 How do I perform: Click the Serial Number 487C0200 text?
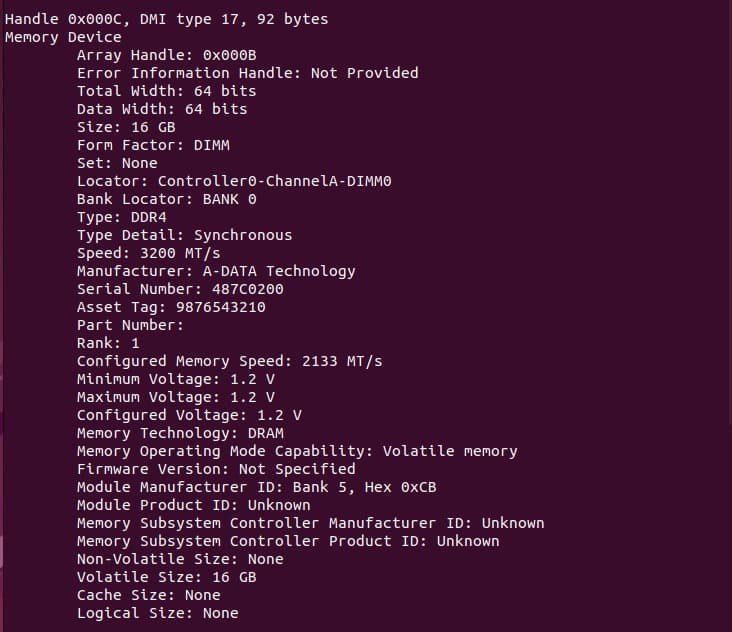180,289
